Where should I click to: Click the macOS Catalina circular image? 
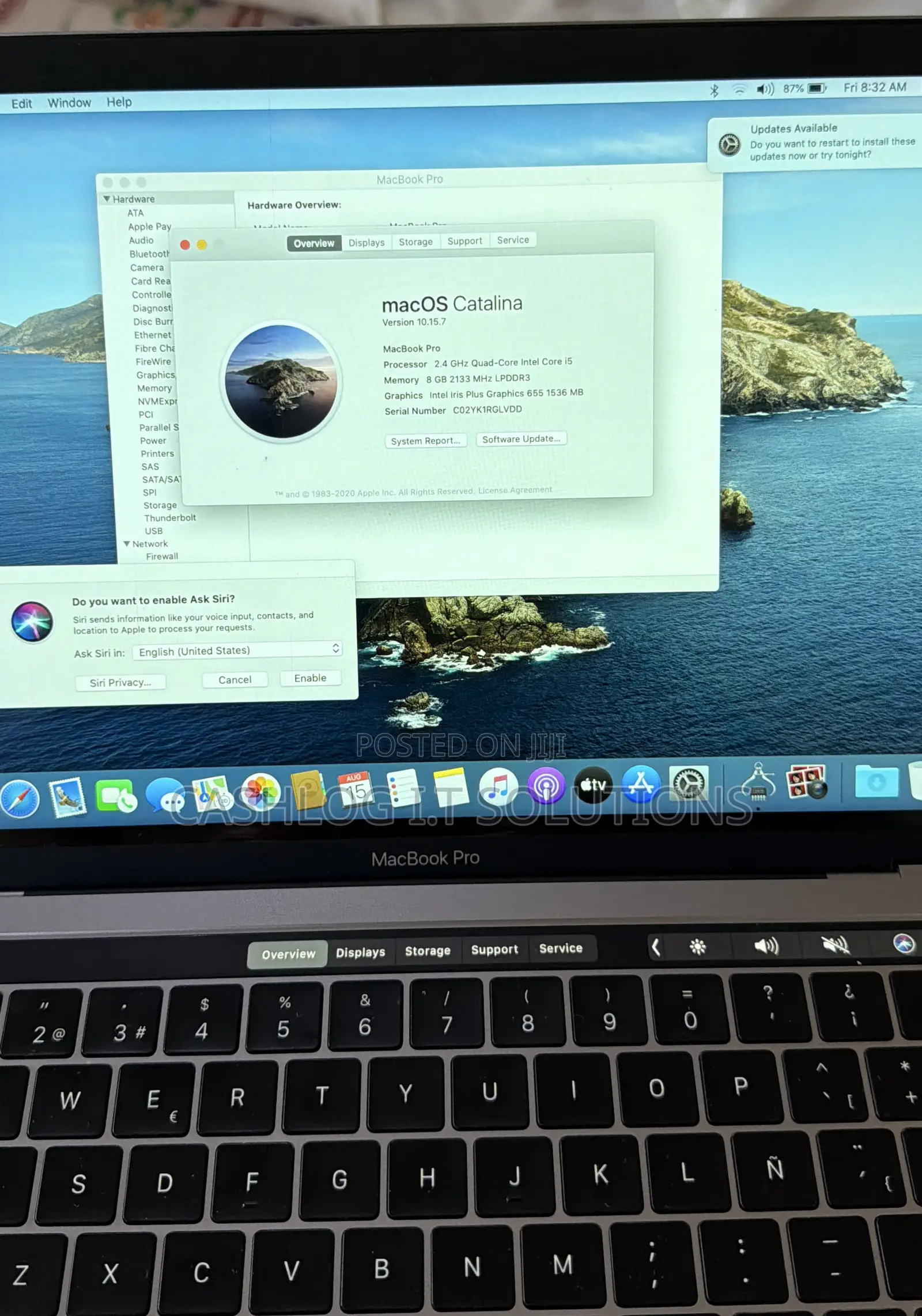281,381
